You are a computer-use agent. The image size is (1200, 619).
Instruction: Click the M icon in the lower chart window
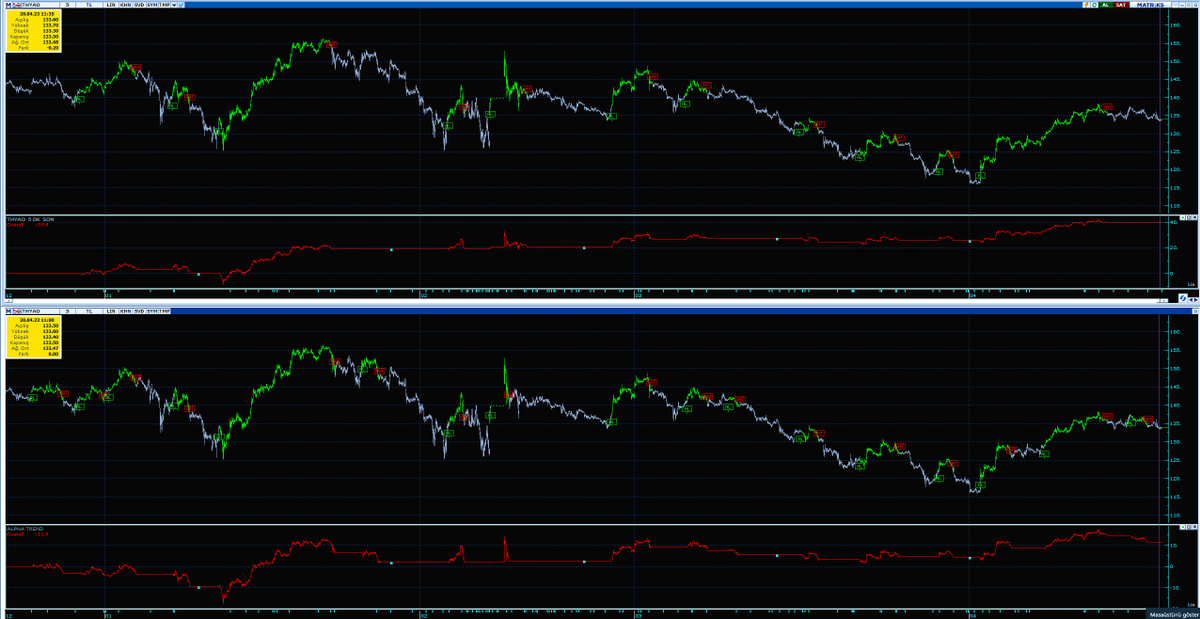tap(8, 311)
